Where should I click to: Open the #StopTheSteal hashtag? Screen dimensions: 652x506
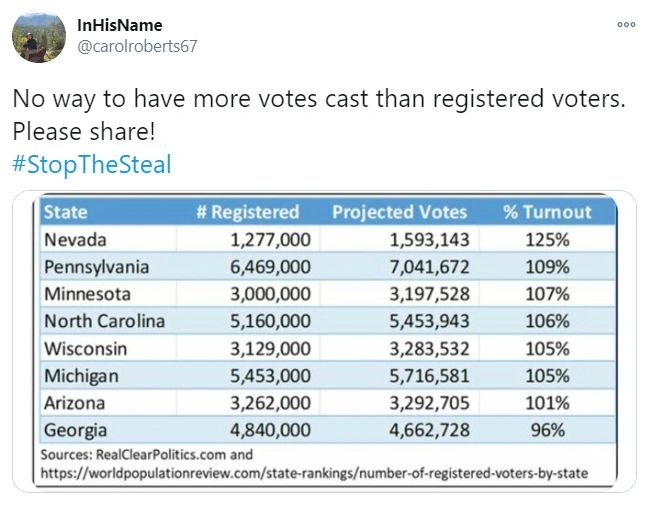coord(91,164)
